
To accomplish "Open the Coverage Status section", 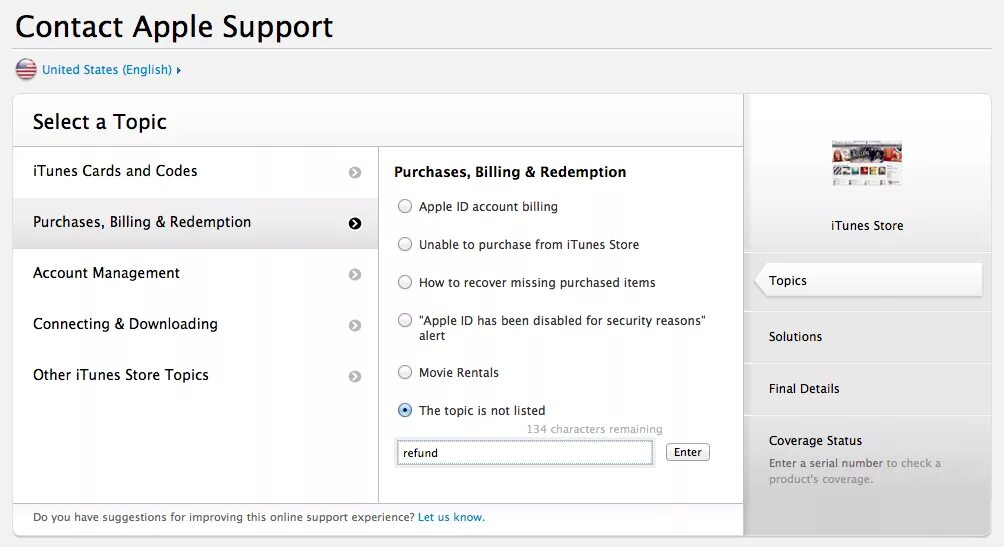I will pyautogui.click(x=815, y=441).
